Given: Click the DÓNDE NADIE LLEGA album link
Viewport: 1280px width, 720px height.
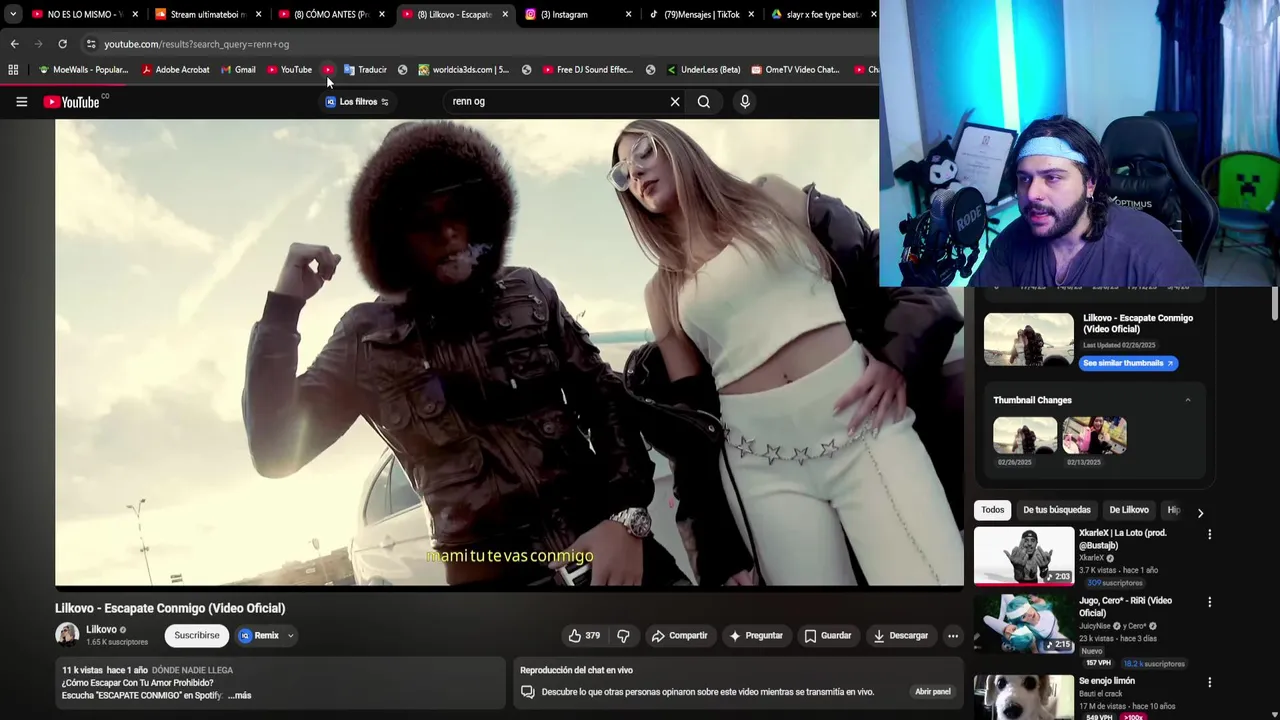Looking at the screenshot, I should [192, 670].
